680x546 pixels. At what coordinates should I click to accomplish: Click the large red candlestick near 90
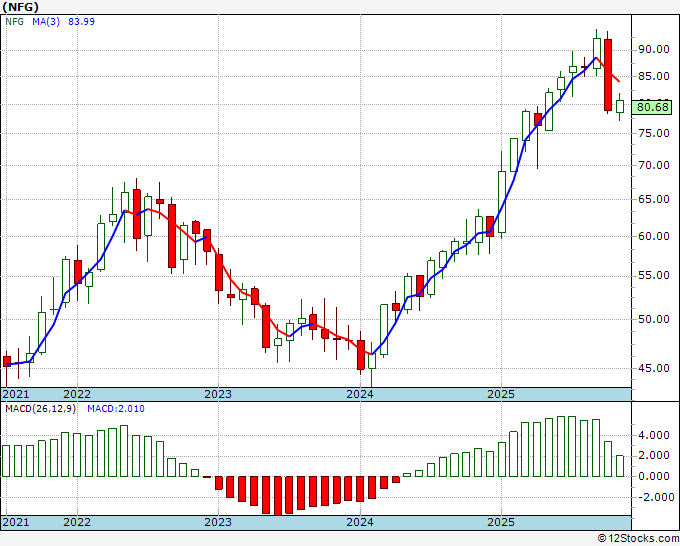[x=608, y=75]
